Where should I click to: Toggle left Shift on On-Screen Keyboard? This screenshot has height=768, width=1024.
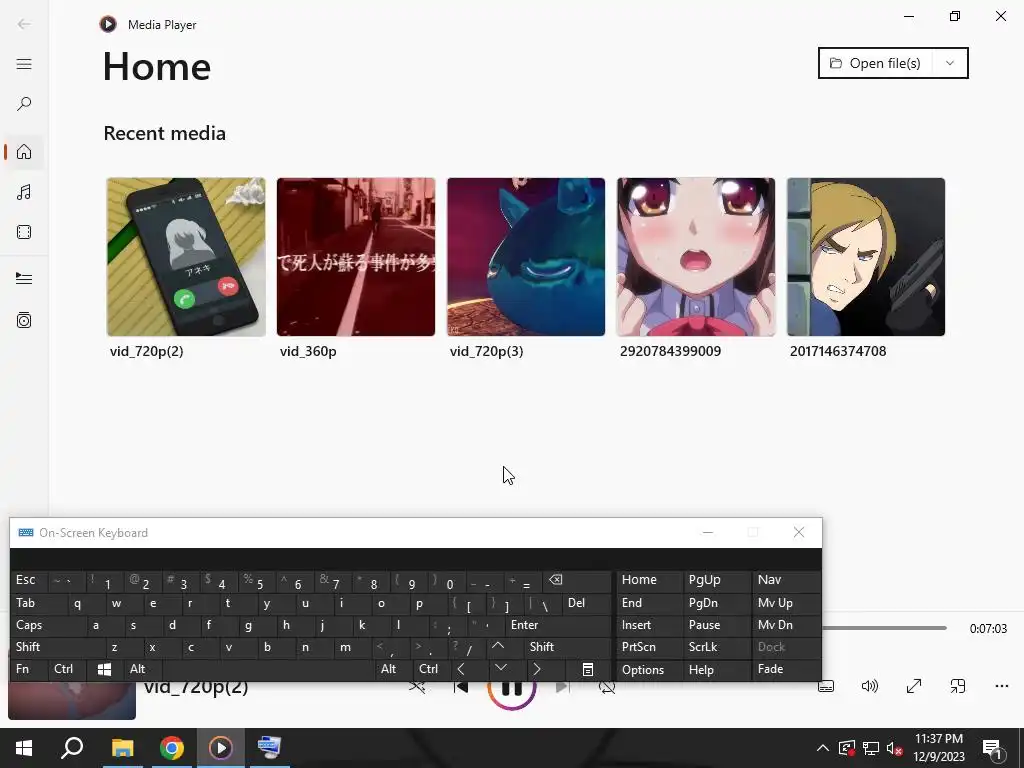(57, 647)
